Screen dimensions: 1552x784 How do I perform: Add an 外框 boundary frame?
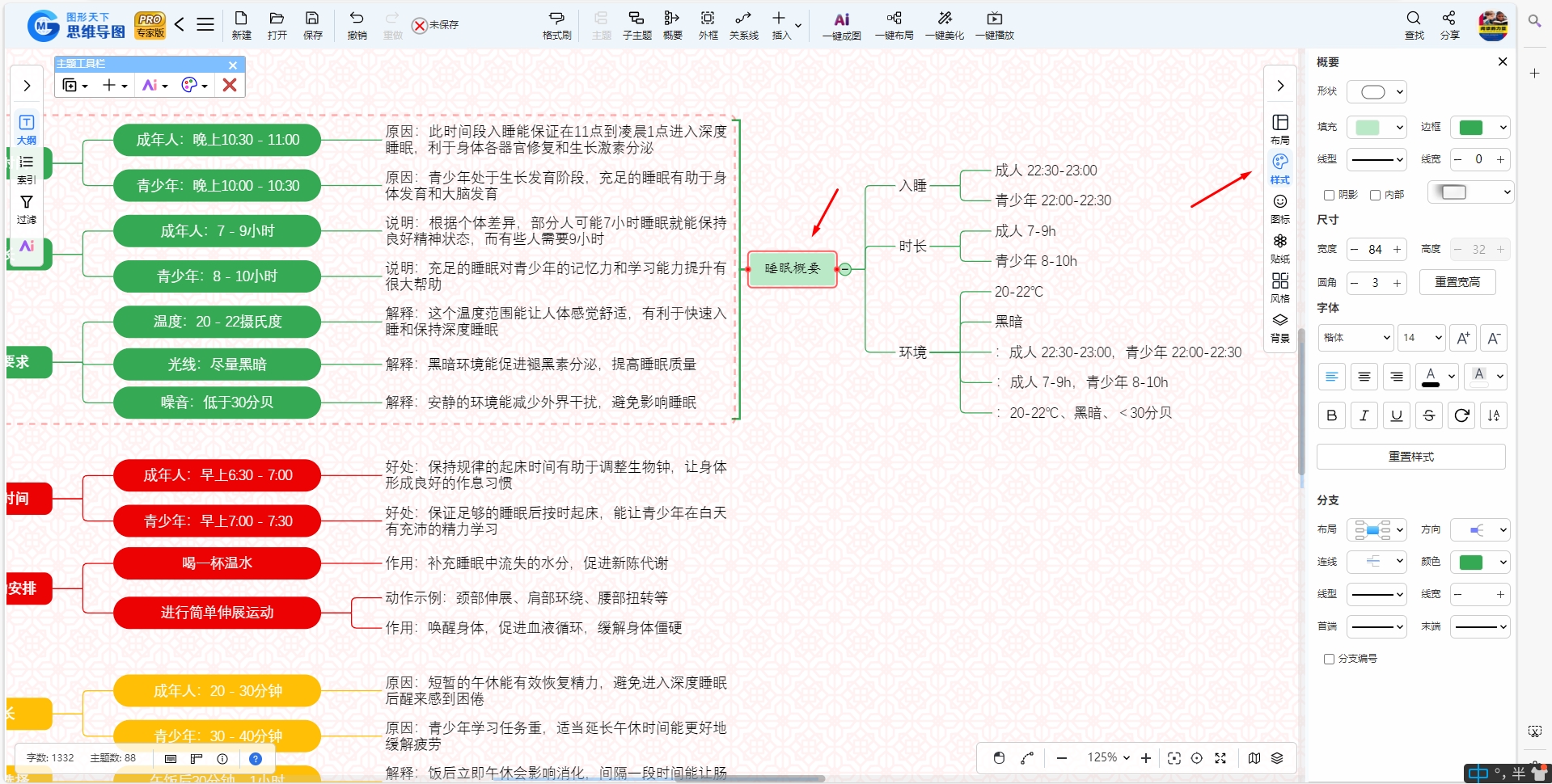(708, 25)
